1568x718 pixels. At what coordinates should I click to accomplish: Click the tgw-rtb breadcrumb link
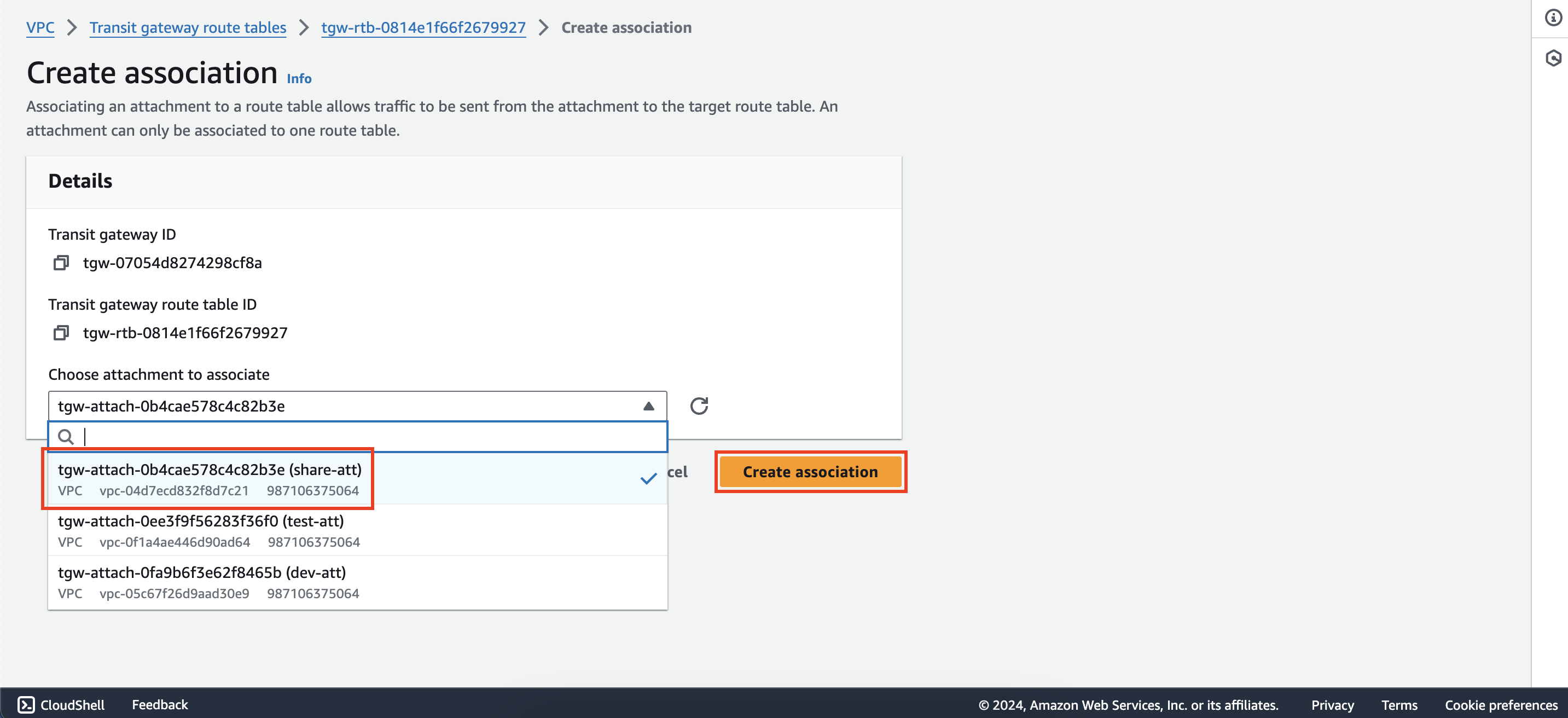coord(423,27)
